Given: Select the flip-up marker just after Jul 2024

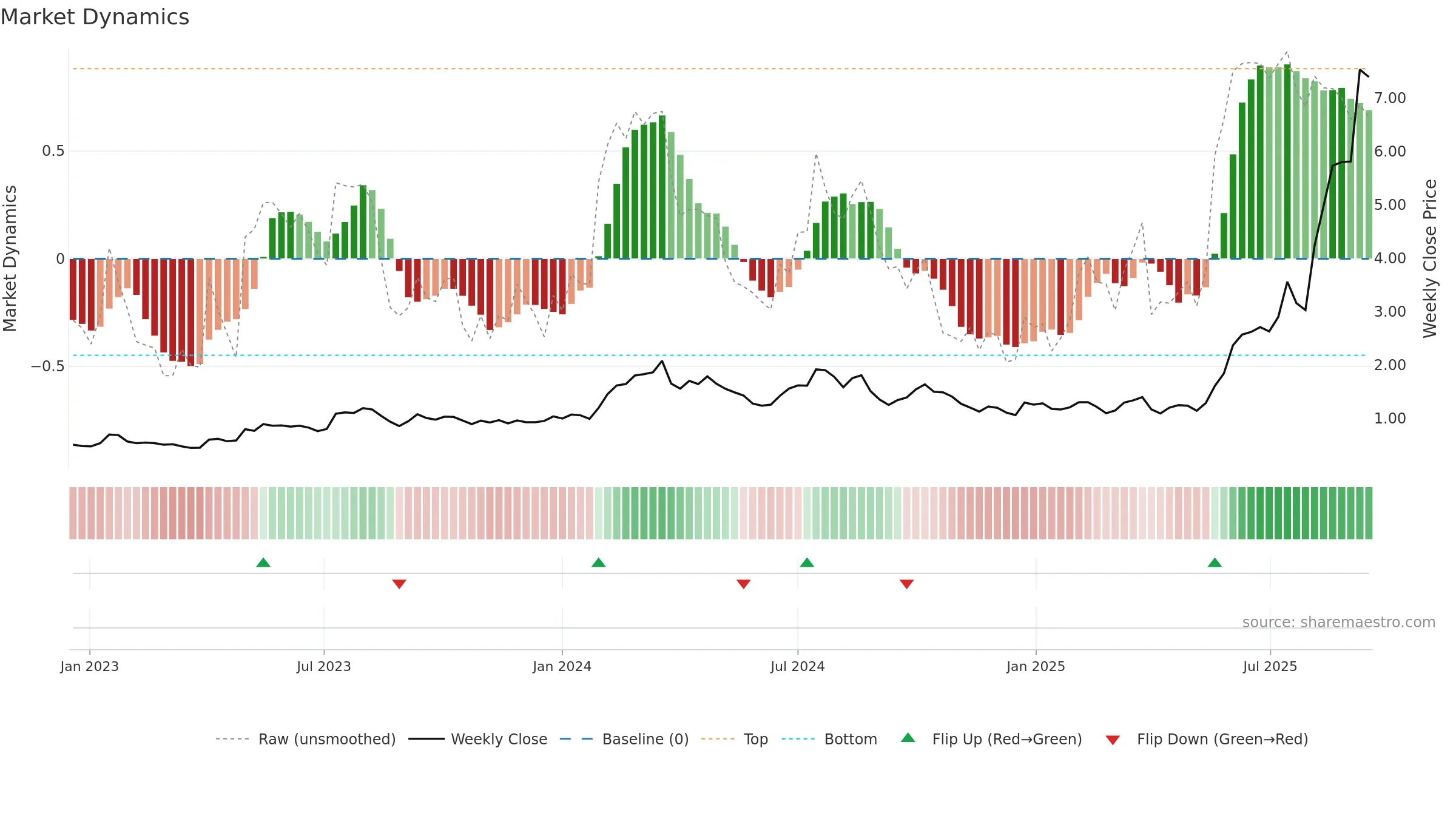Looking at the screenshot, I should (807, 562).
